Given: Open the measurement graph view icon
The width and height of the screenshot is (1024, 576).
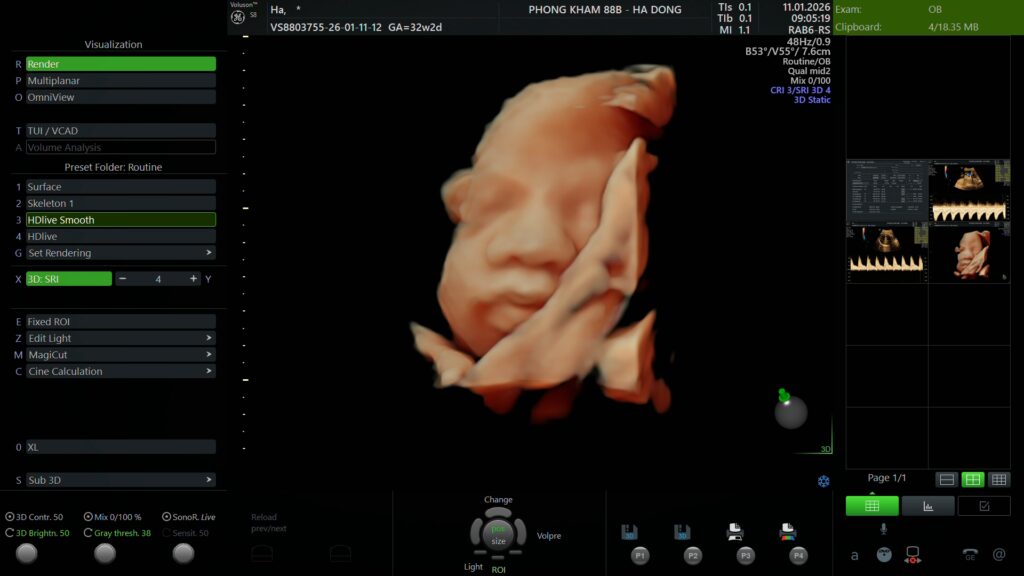Looking at the screenshot, I should (927, 506).
